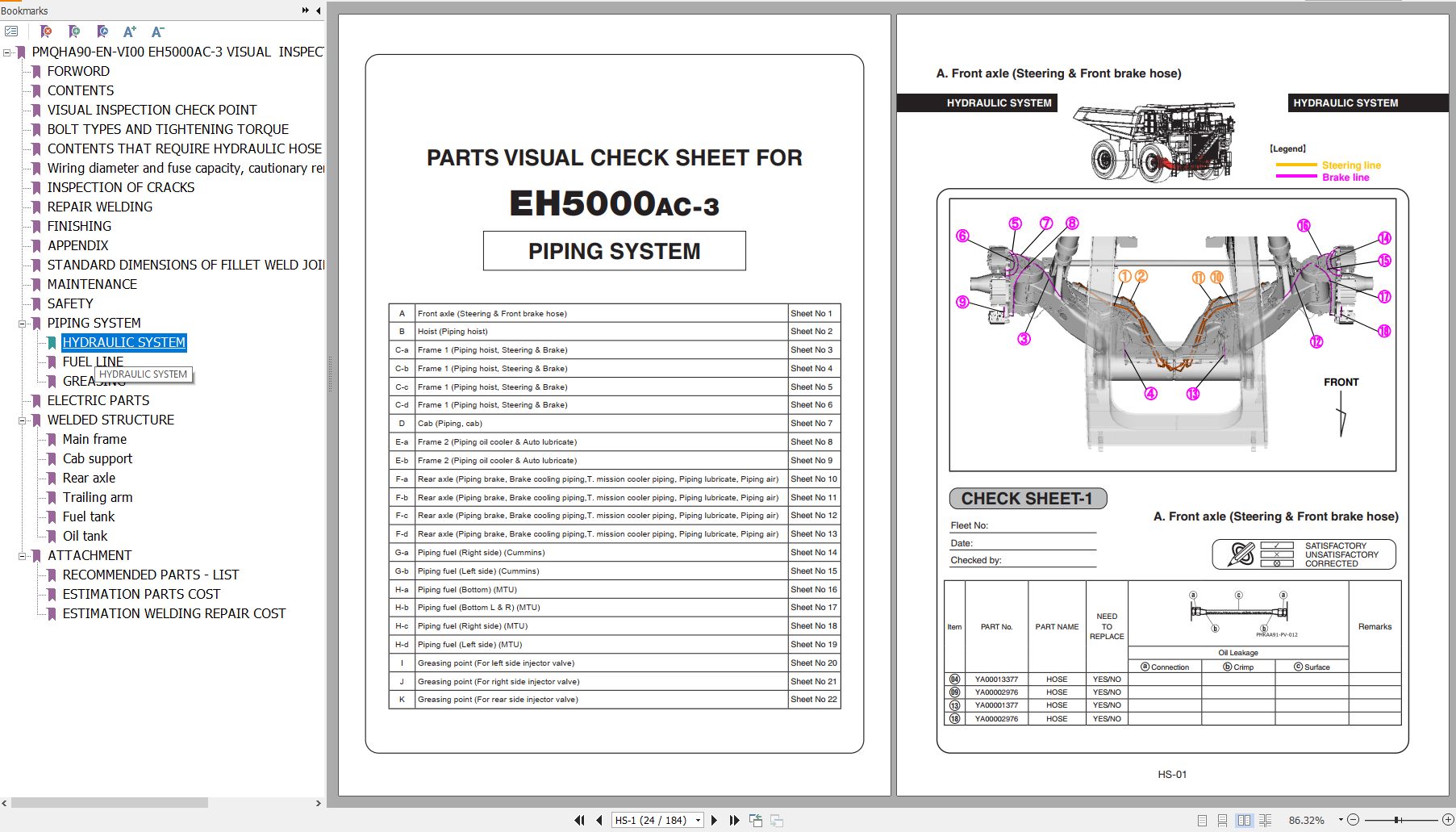This screenshot has height=832, width=1456.
Task: Go to ESTIMATION PARTS COST section
Action: (141, 594)
